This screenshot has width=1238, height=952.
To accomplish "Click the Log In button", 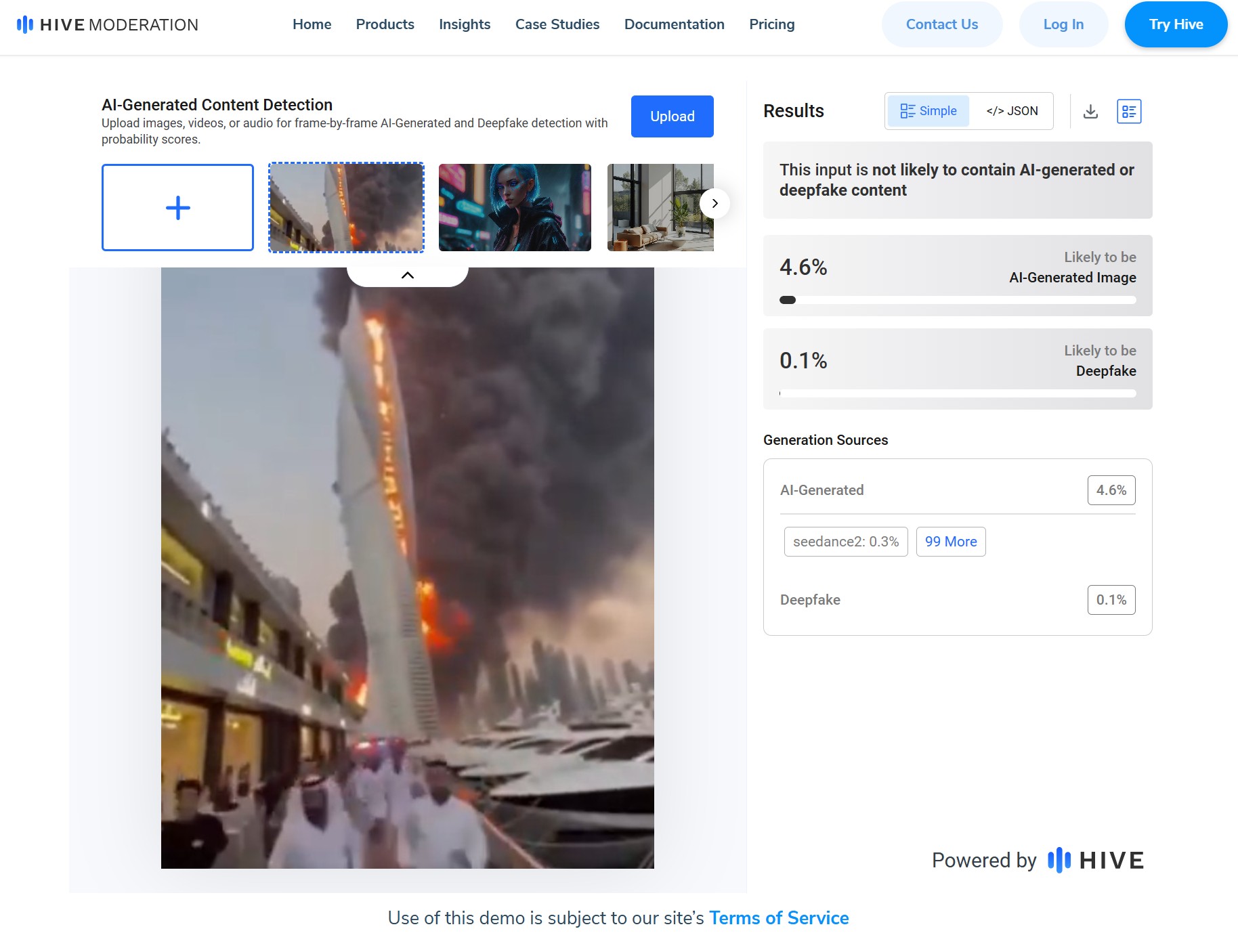I will click(x=1063, y=24).
